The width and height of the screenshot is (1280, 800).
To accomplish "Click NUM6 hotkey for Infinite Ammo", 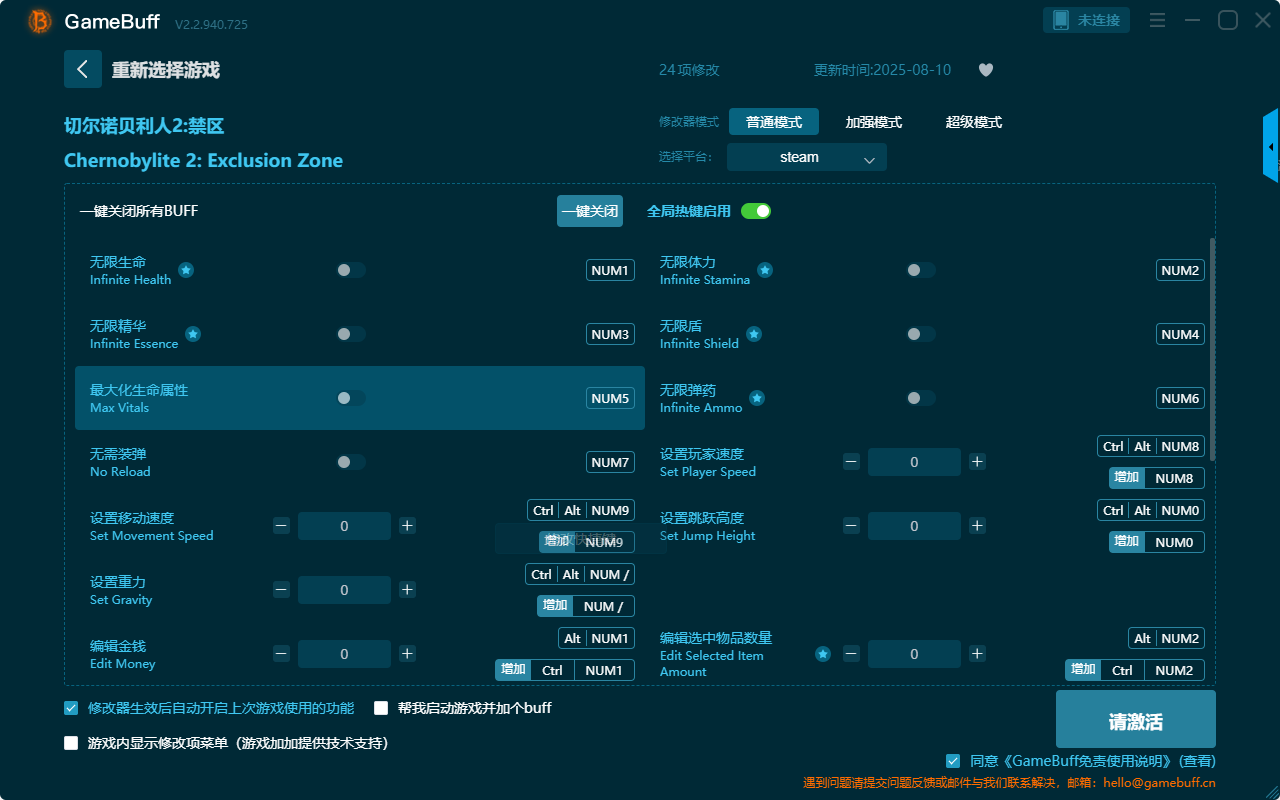I will pos(1180,398).
